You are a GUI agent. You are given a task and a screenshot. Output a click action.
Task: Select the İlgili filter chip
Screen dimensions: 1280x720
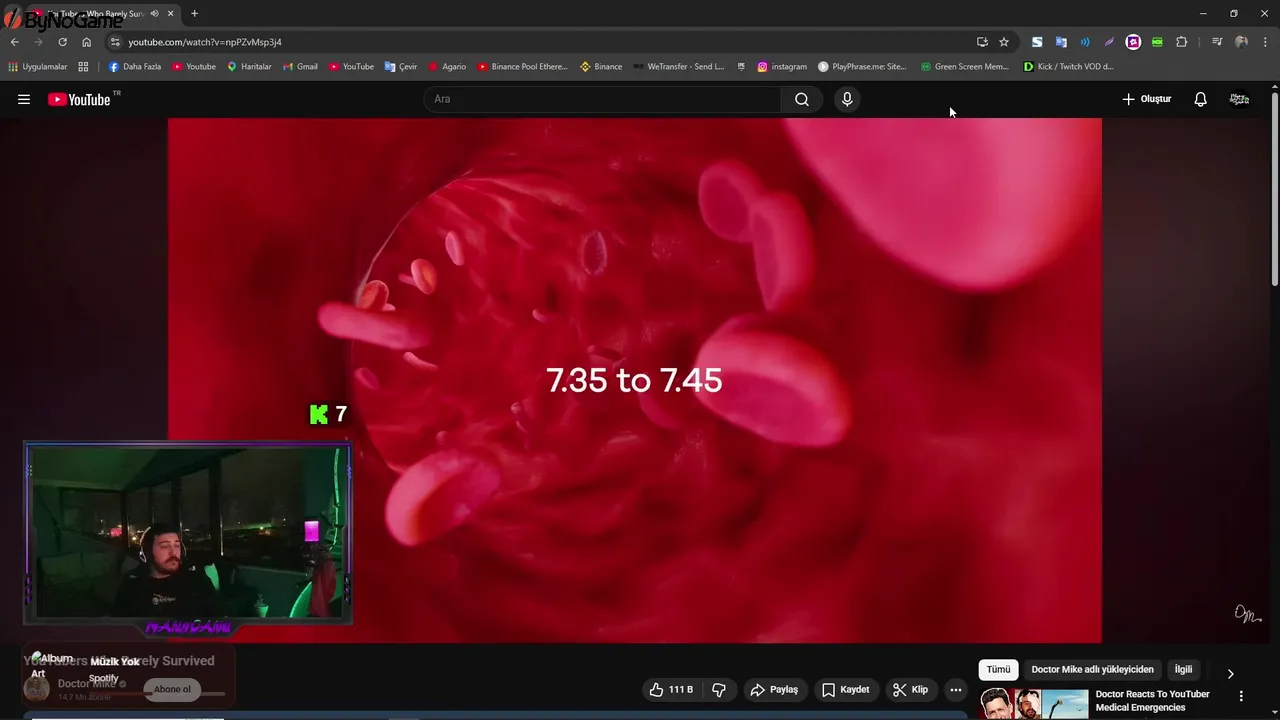pyautogui.click(x=1183, y=669)
